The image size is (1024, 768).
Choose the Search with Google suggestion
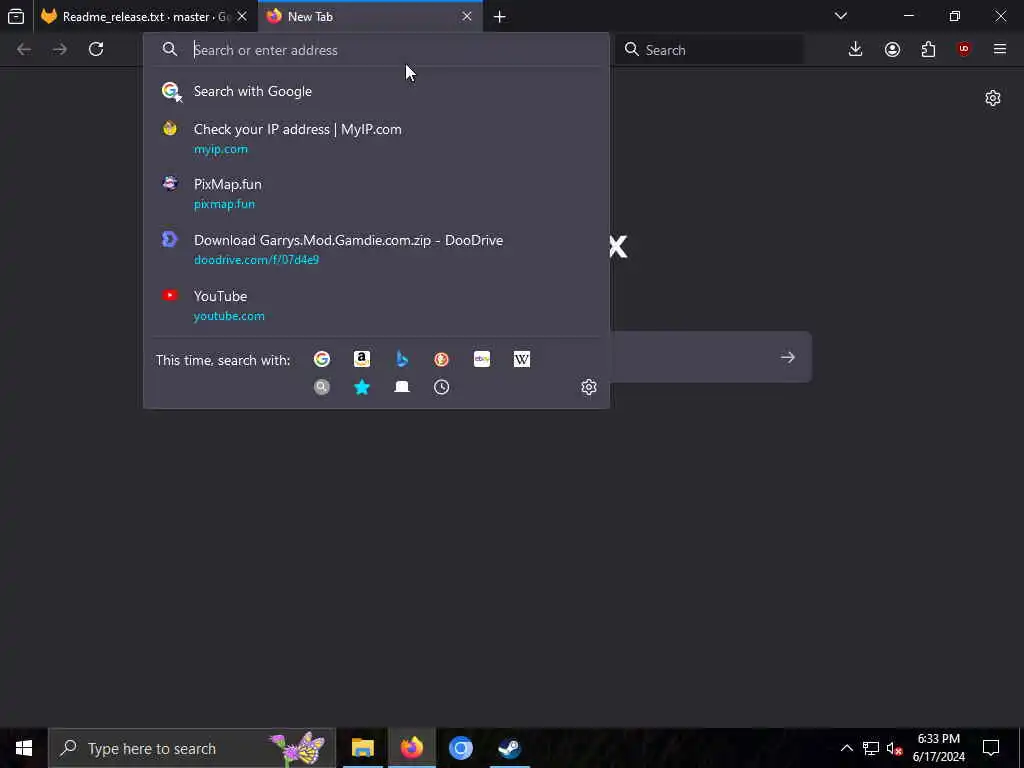pyautogui.click(x=376, y=91)
